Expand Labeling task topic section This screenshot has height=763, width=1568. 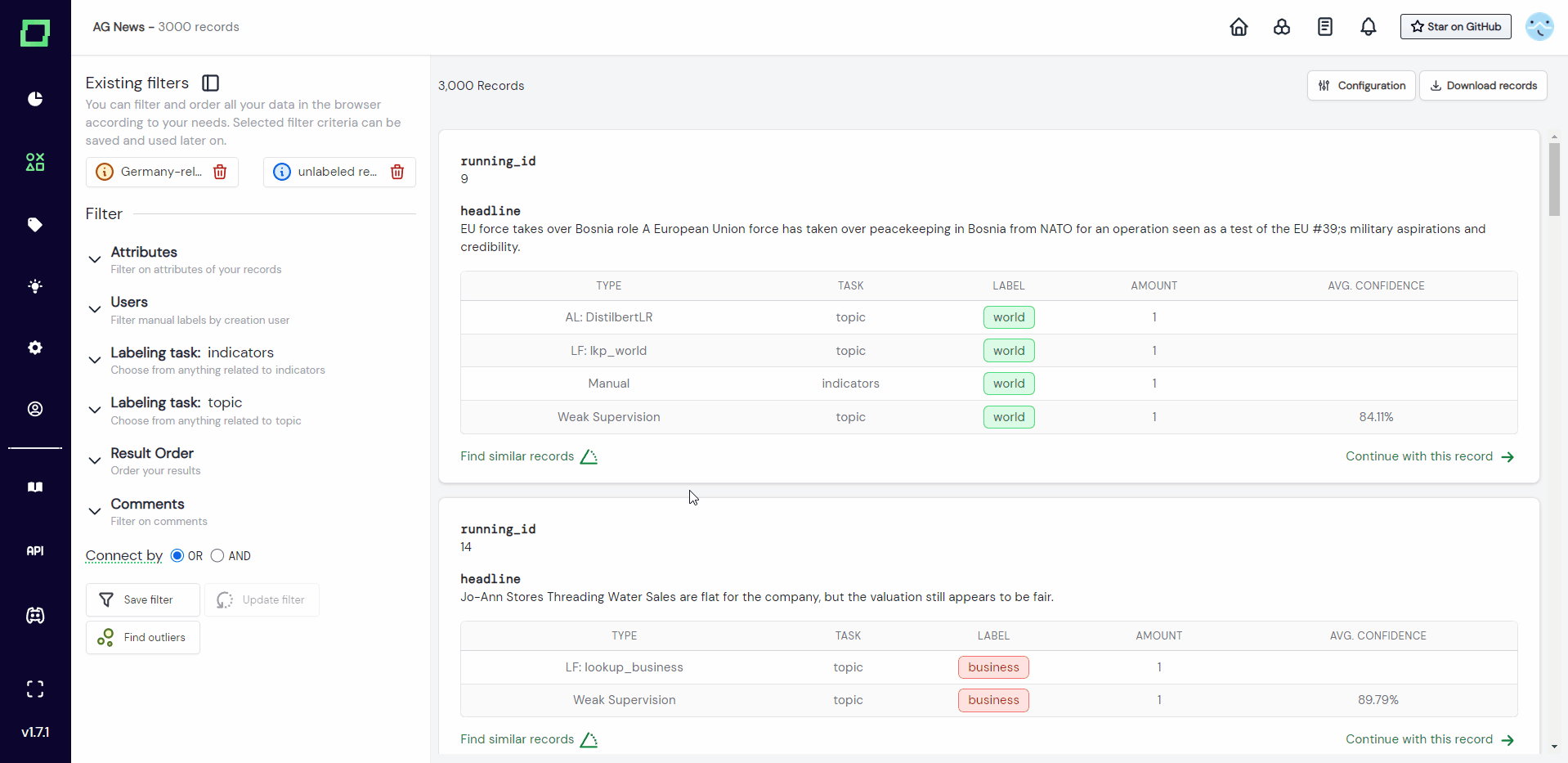95,410
